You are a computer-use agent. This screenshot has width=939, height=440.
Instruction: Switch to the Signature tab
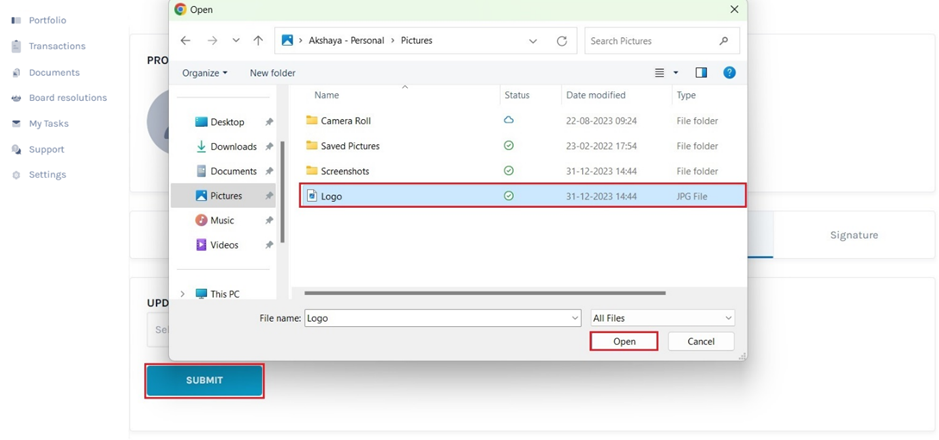[x=854, y=235]
